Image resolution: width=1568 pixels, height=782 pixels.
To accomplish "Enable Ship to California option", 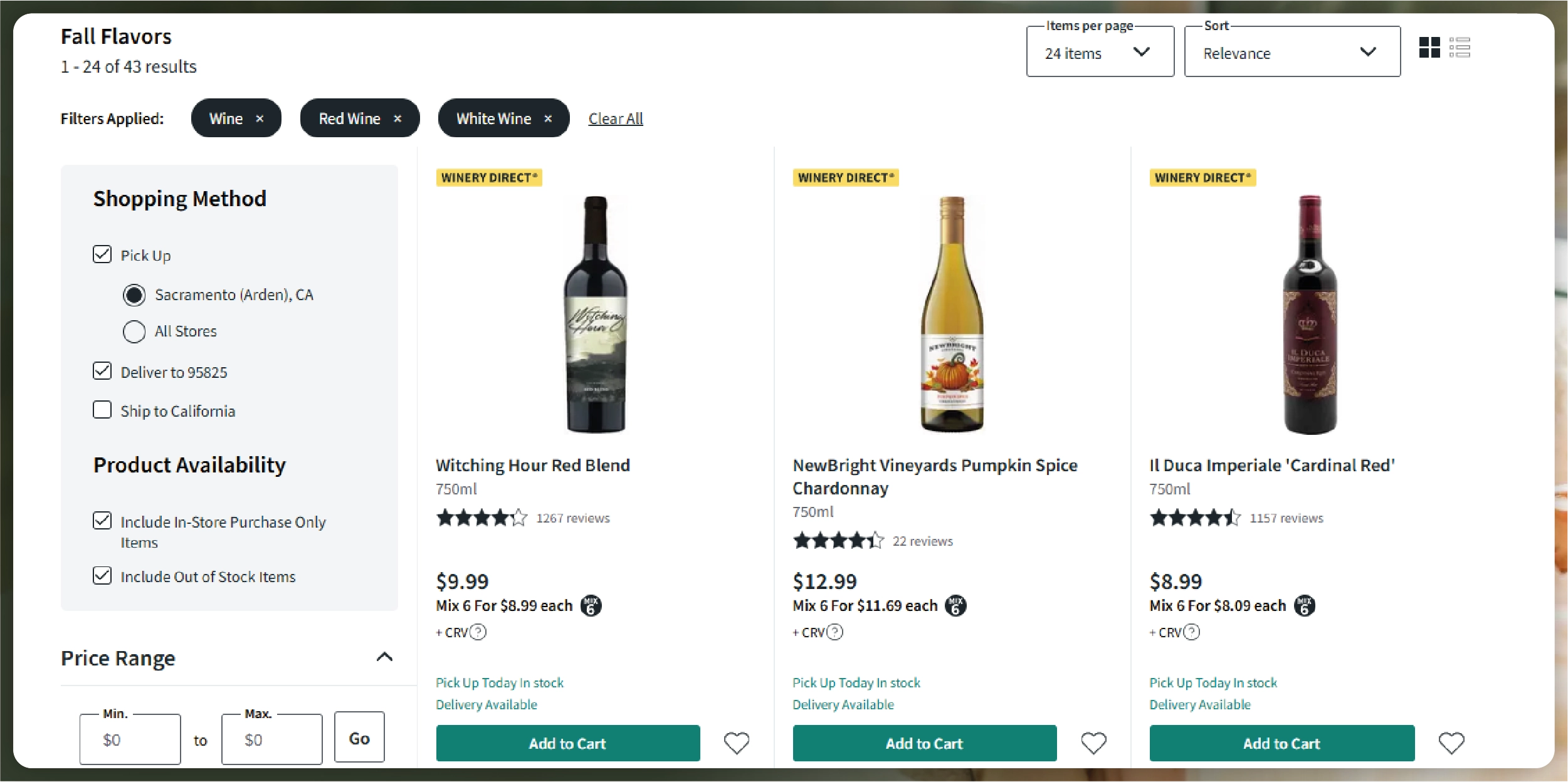I will 102,410.
